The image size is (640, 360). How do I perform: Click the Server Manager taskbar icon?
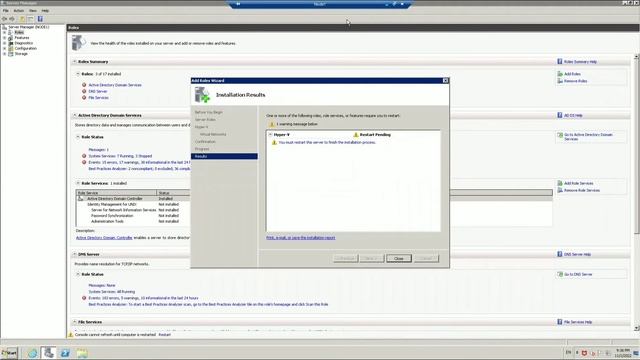click(49, 353)
